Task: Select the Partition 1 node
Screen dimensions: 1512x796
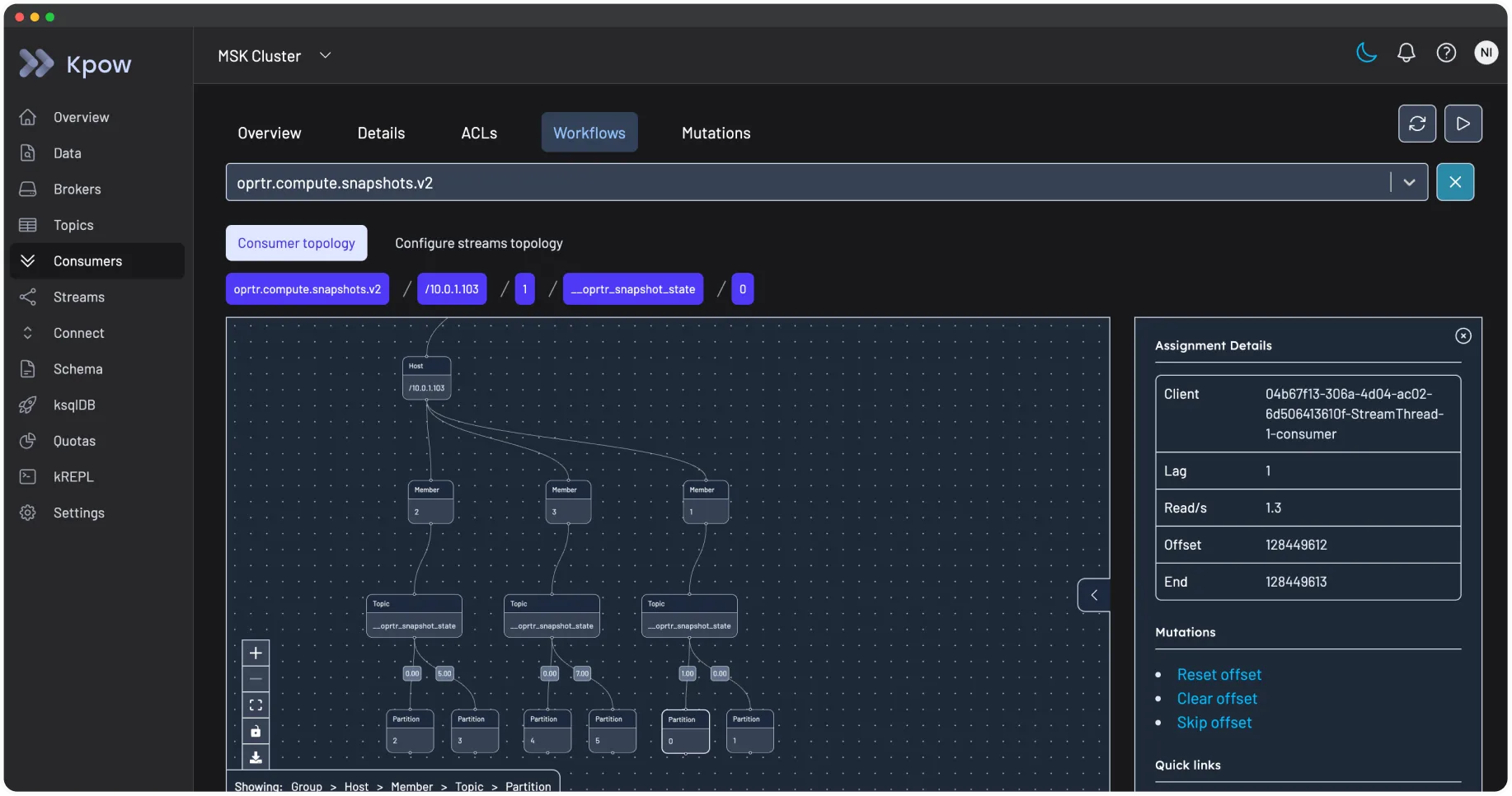Action: pos(750,731)
